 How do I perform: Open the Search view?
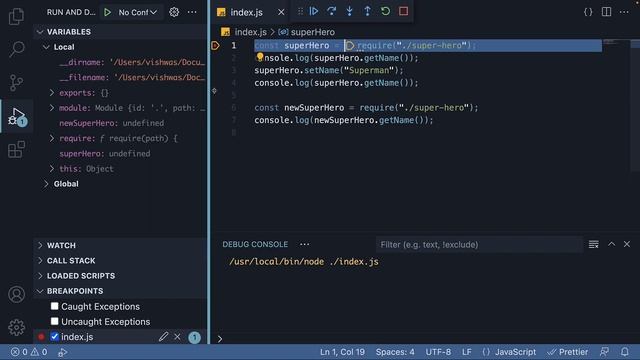[x=16, y=49]
